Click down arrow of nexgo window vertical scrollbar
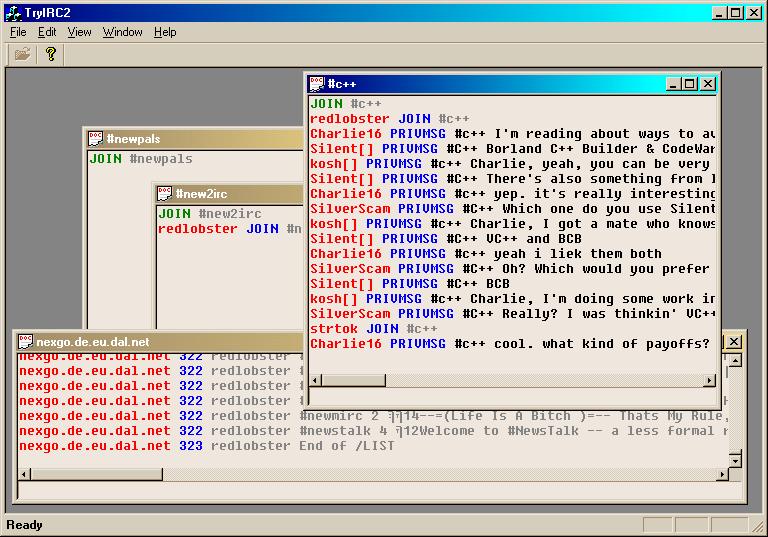Image resolution: width=768 pixels, height=537 pixels. 735,460
